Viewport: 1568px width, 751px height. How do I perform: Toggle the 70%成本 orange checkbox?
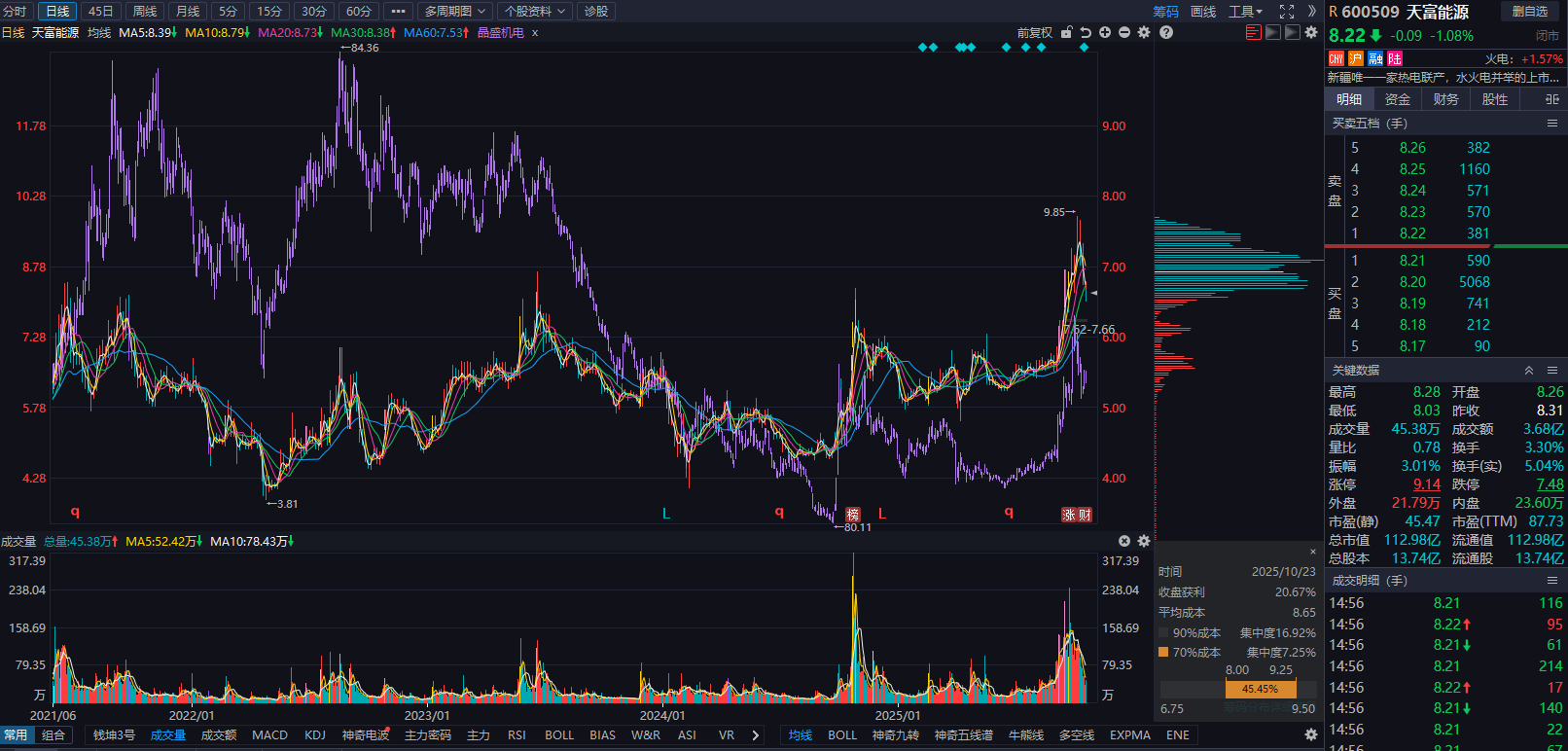pos(1163,652)
